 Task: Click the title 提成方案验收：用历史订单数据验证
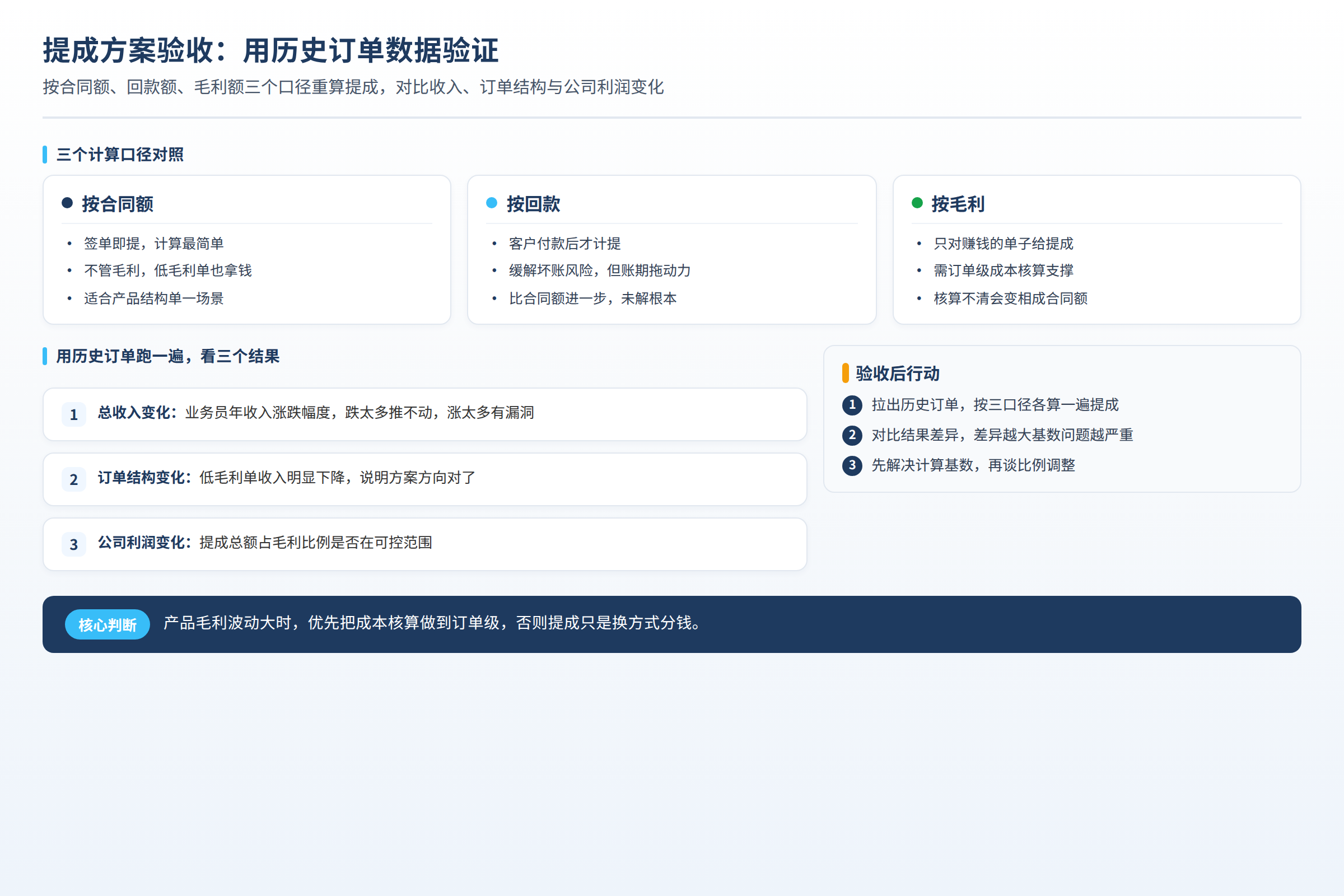click(x=271, y=50)
